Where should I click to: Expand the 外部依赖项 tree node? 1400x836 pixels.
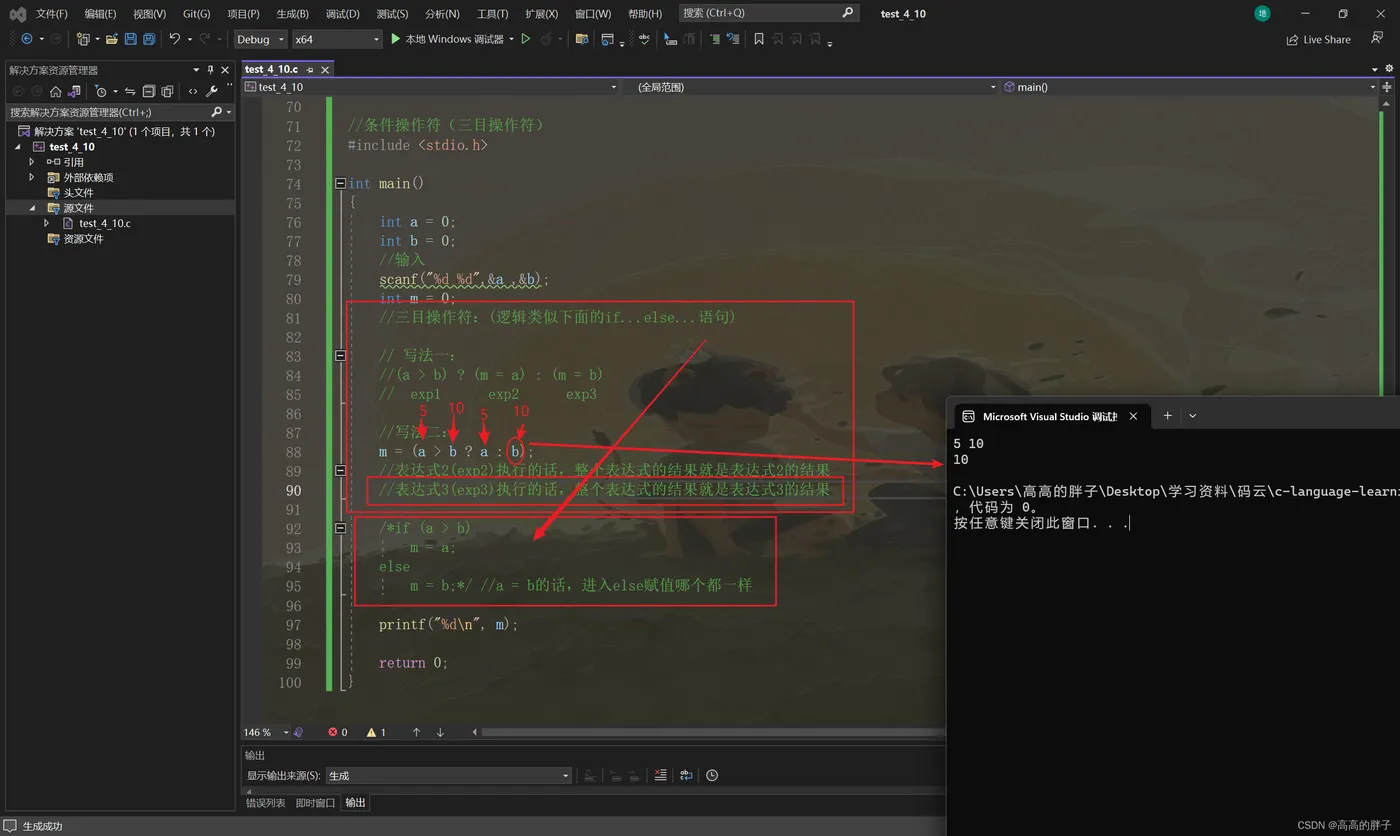[x=32, y=177]
